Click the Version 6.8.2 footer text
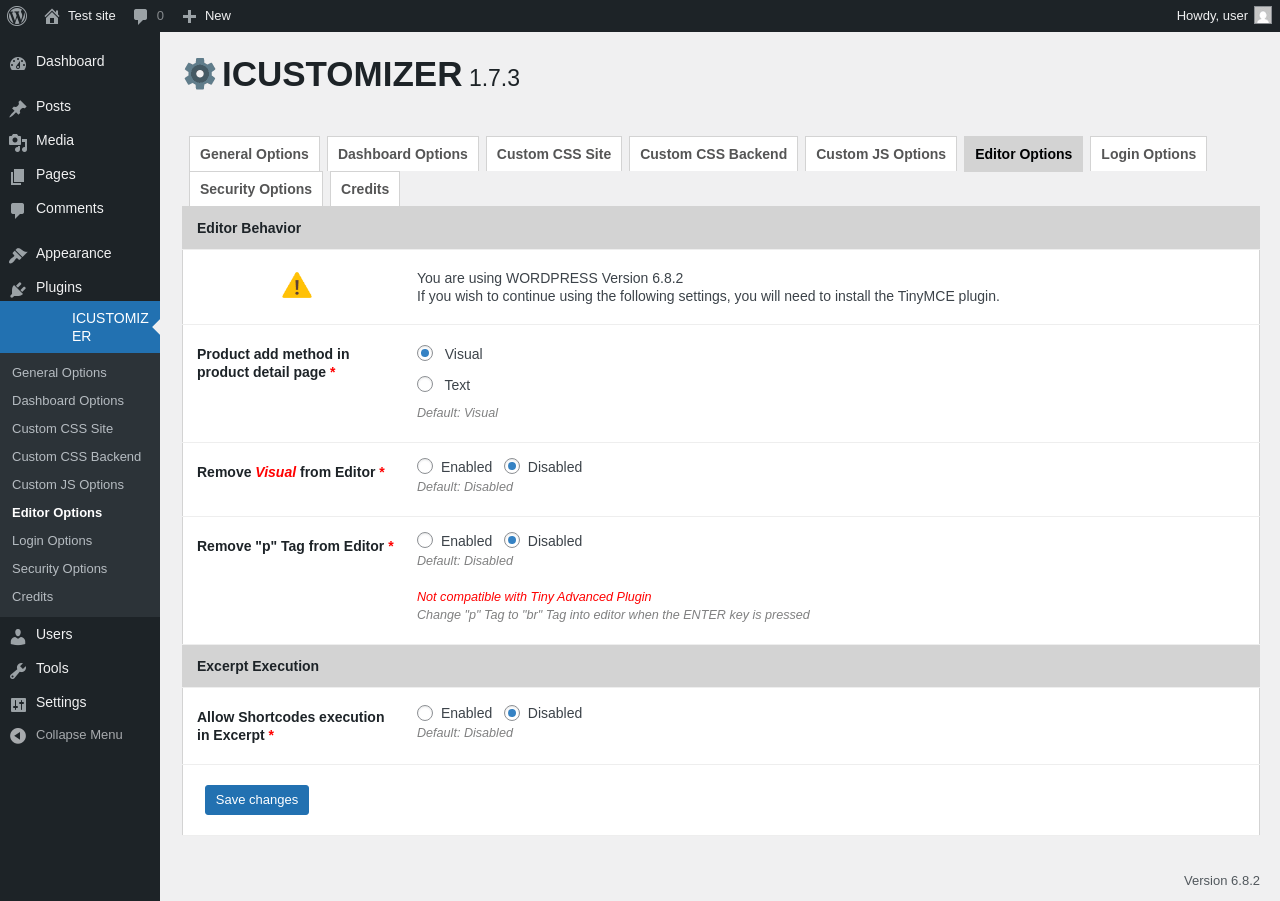This screenshot has height=901, width=1280. 1222,881
